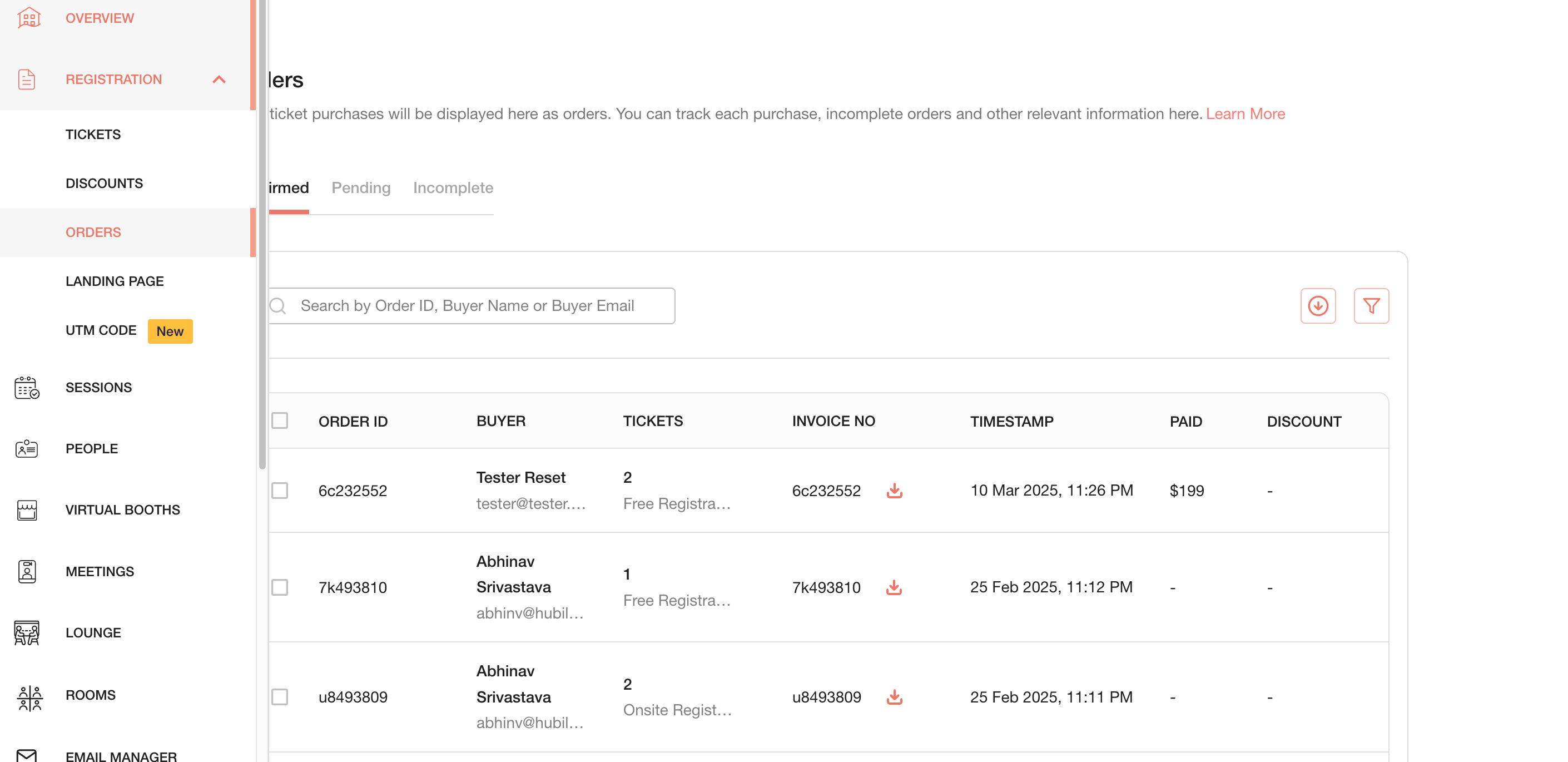Click timestamp 25 Feb 2025, 11:11 PM

pos(1051,697)
